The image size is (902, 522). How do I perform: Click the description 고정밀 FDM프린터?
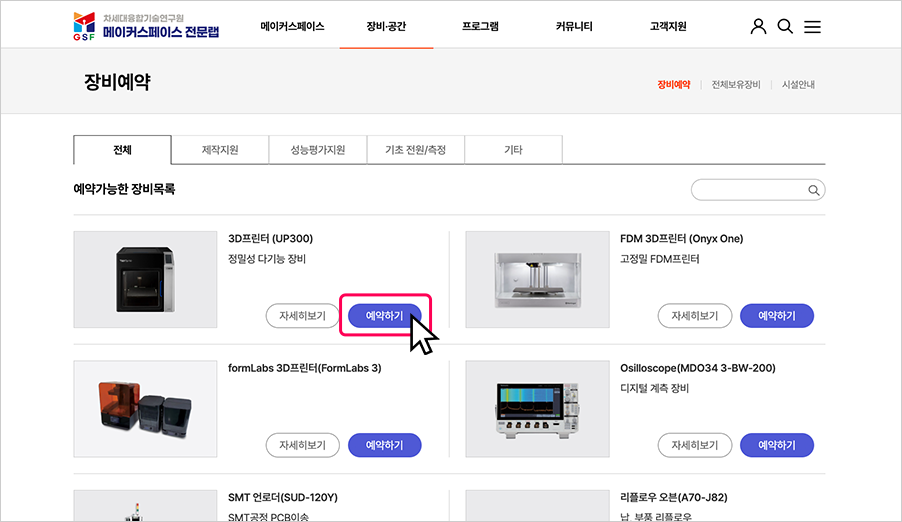(660, 259)
